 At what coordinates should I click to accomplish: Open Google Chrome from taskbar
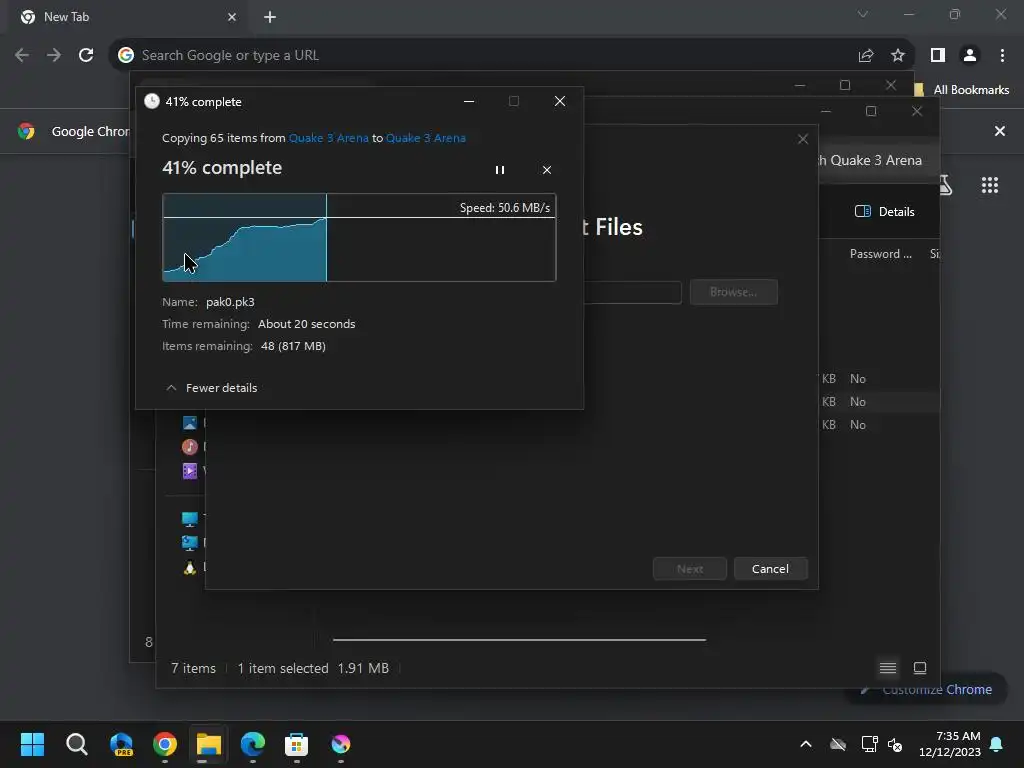point(165,744)
